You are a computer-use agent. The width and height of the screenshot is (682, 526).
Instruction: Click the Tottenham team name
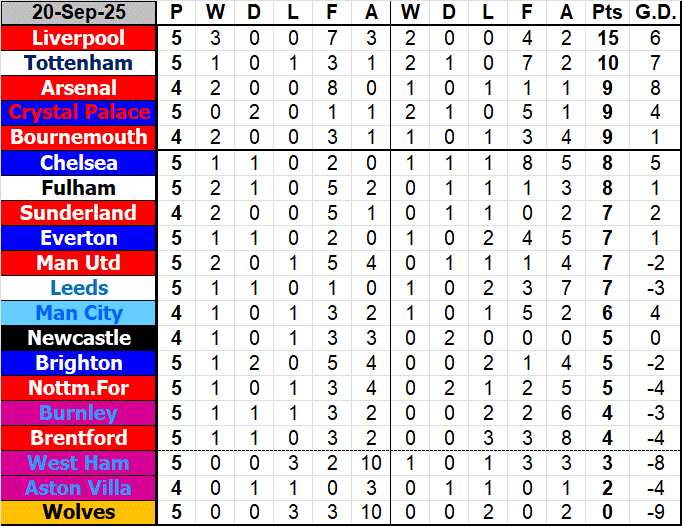79,63
